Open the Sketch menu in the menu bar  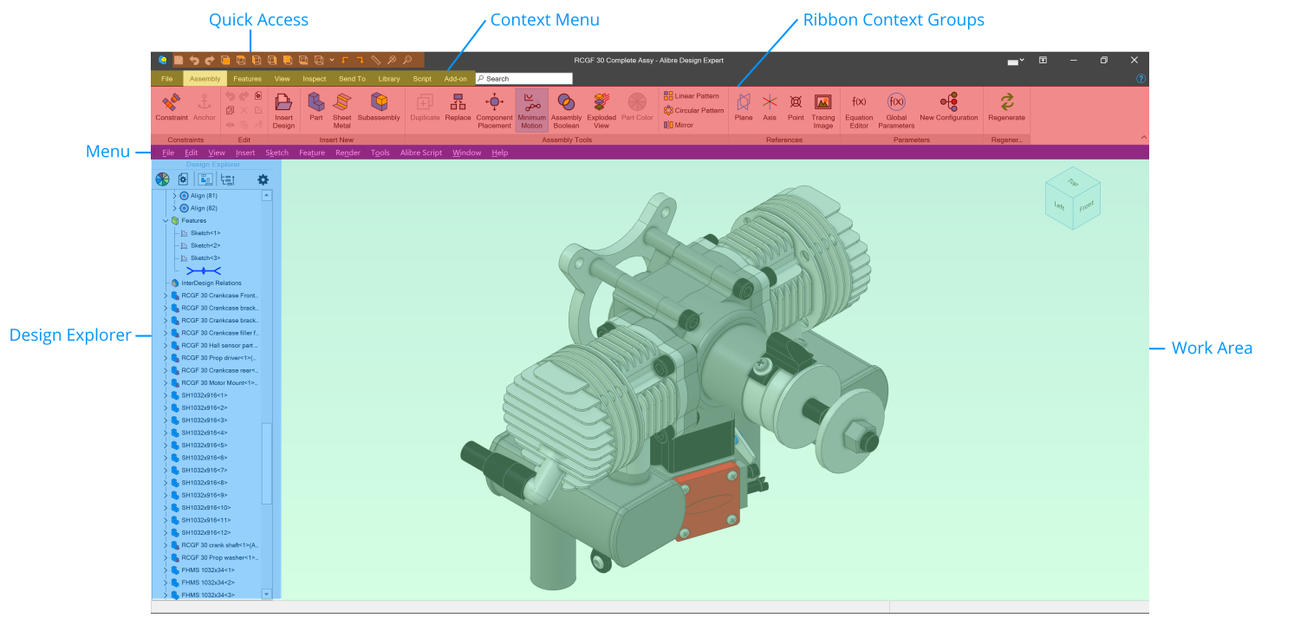click(x=277, y=153)
